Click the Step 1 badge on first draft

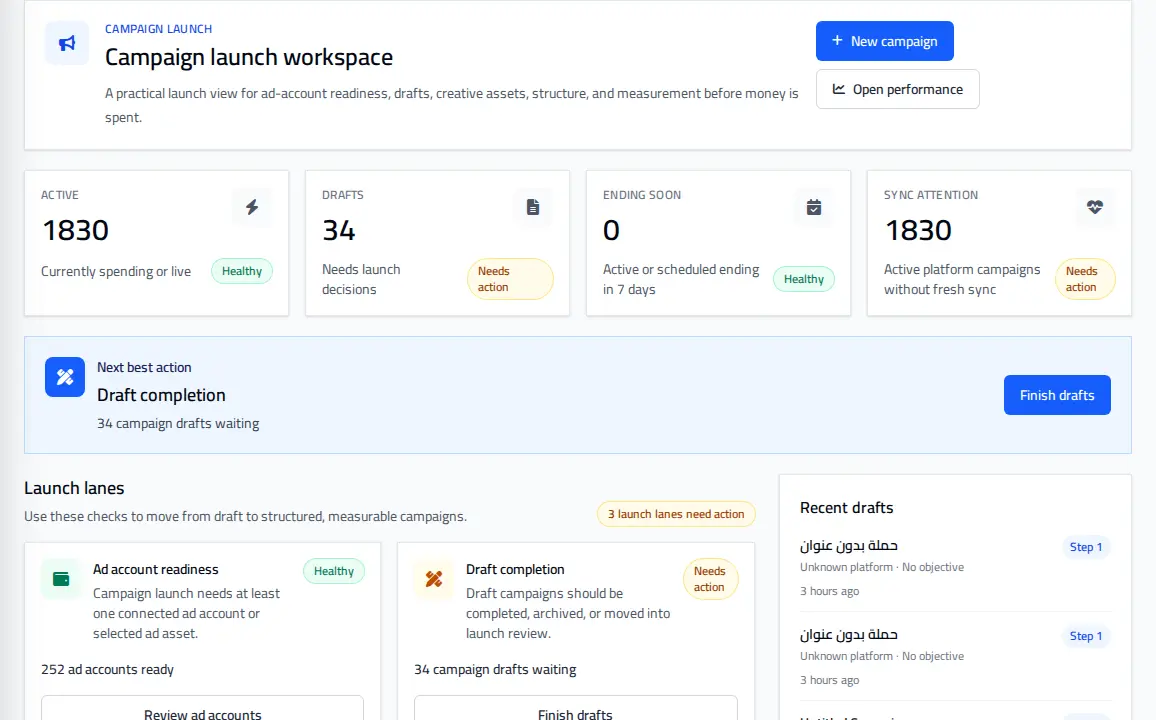[x=1086, y=547]
